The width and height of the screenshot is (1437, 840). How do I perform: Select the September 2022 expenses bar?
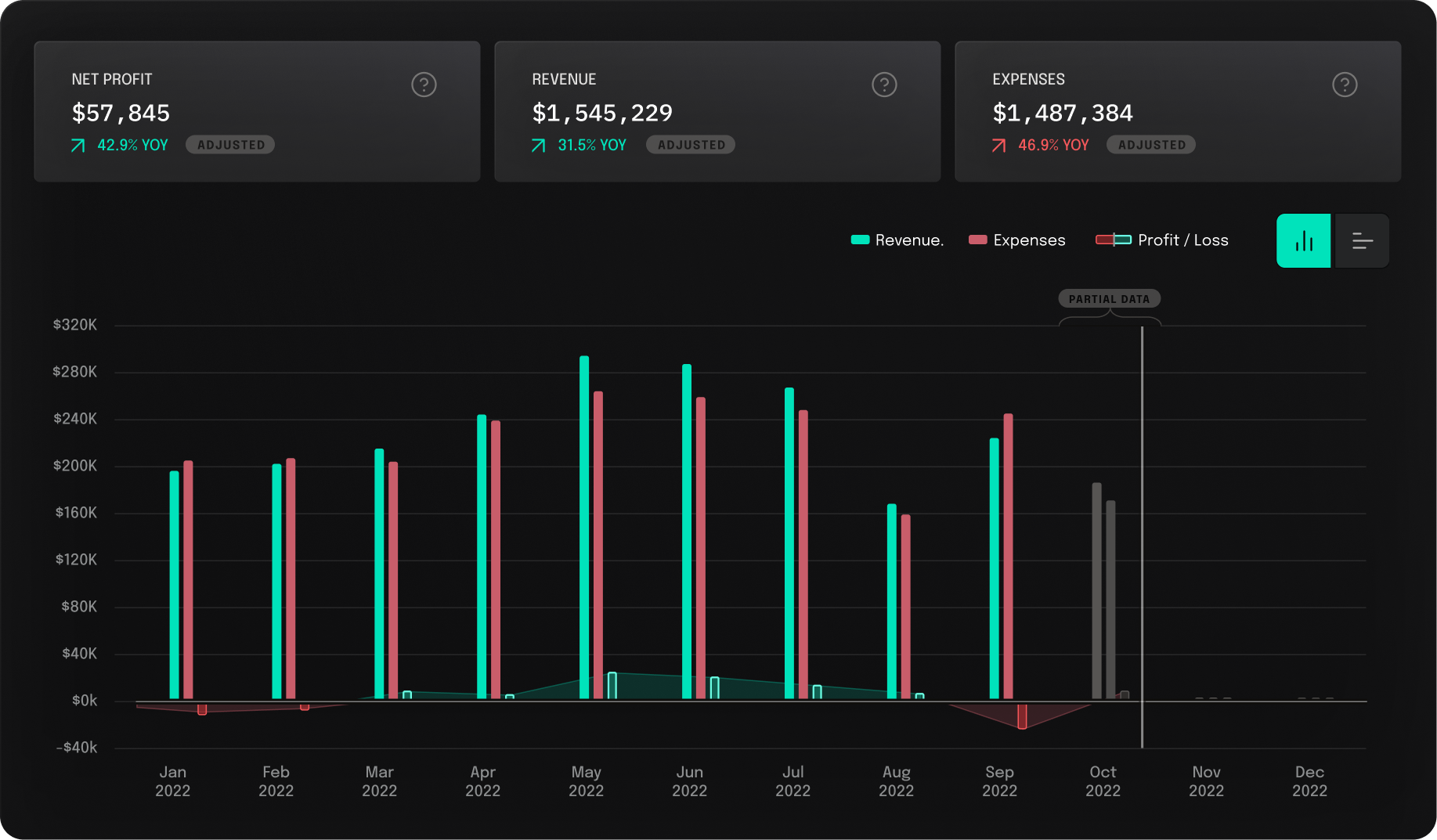click(x=1008, y=556)
